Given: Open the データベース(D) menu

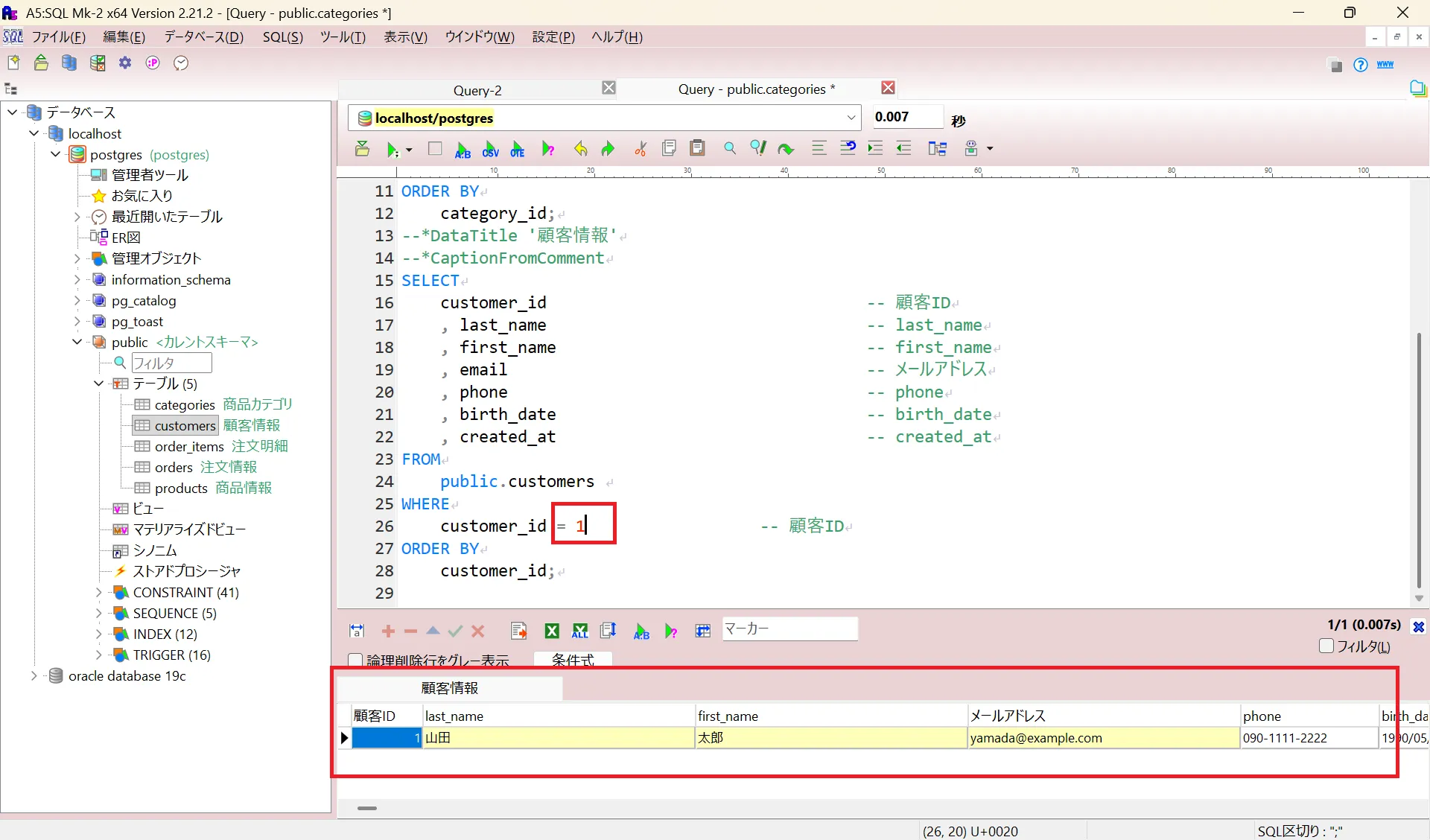Looking at the screenshot, I should tap(203, 37).
